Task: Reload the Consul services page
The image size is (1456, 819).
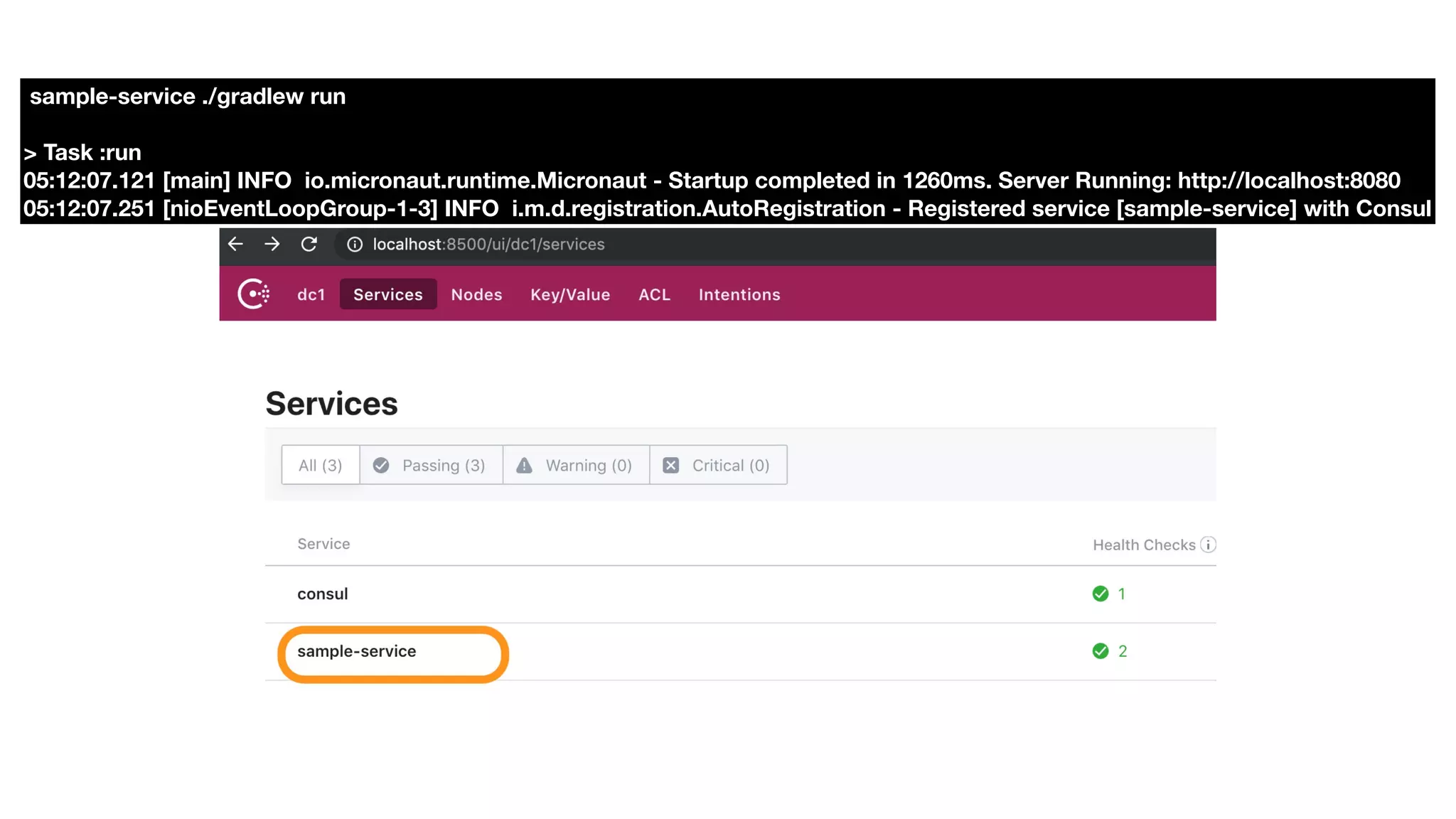Action: point(309,244)
